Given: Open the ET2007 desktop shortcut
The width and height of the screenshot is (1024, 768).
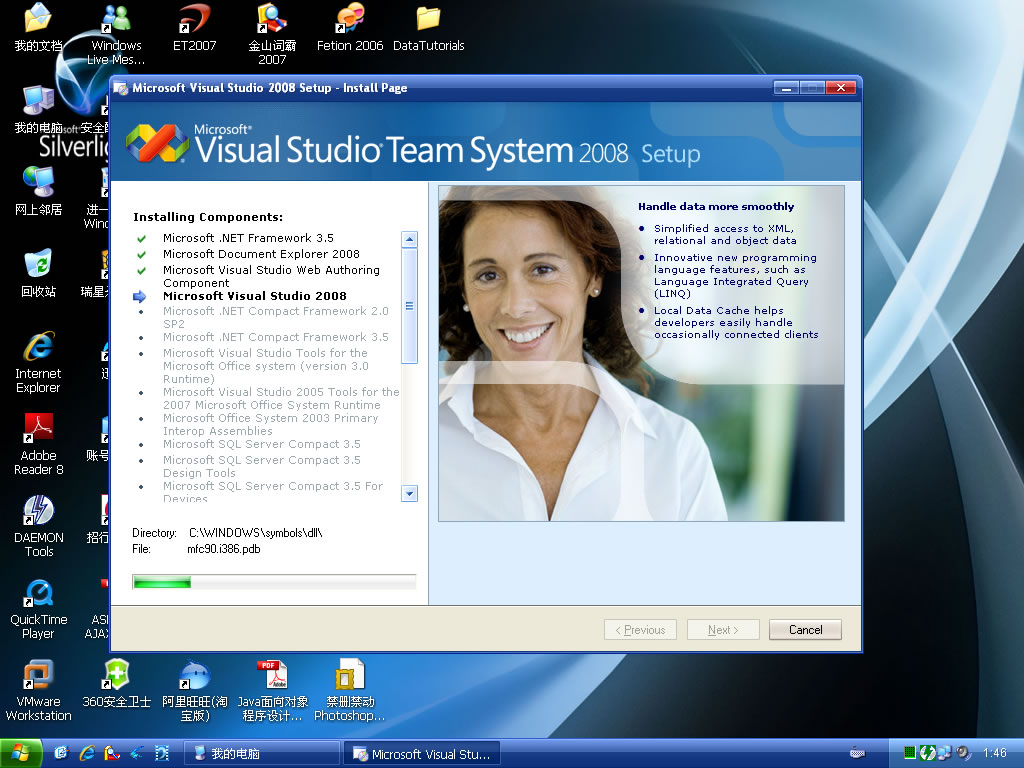Looking at the screenshot, I should (x=194, y=22).
